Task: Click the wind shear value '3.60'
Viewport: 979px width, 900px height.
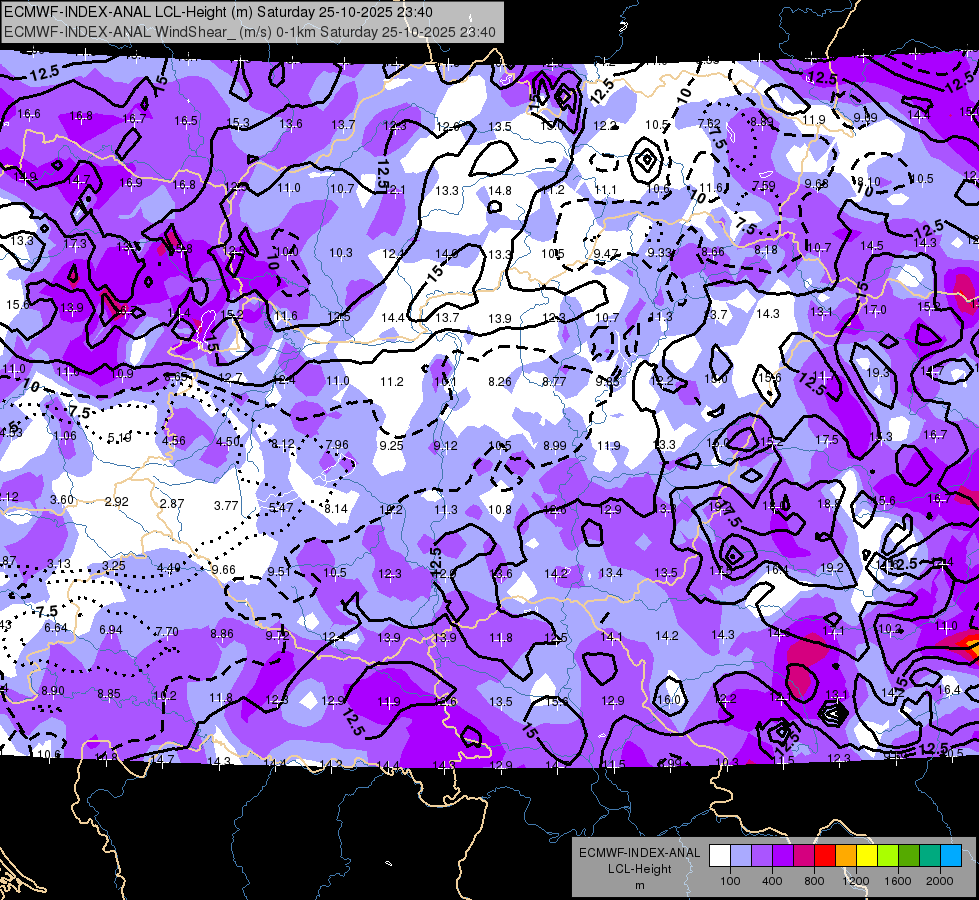Action: [x=62, y=500]
